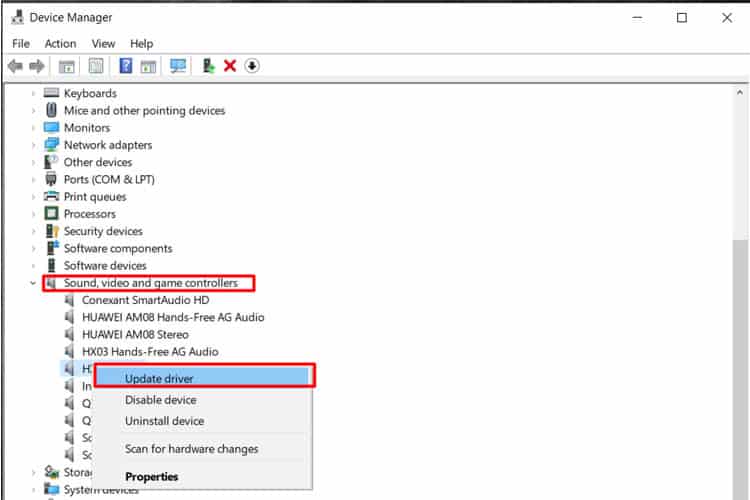The height and width of the screenshot is (500, 750).
Task: Click the action pane toolbar icon beside Help
Action: pyautogui.click(x=148, y=66)
